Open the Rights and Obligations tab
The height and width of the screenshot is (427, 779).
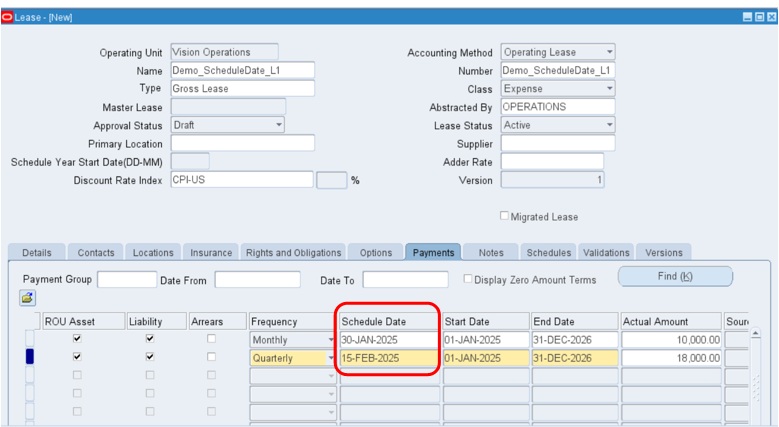(x=293, y=253)
